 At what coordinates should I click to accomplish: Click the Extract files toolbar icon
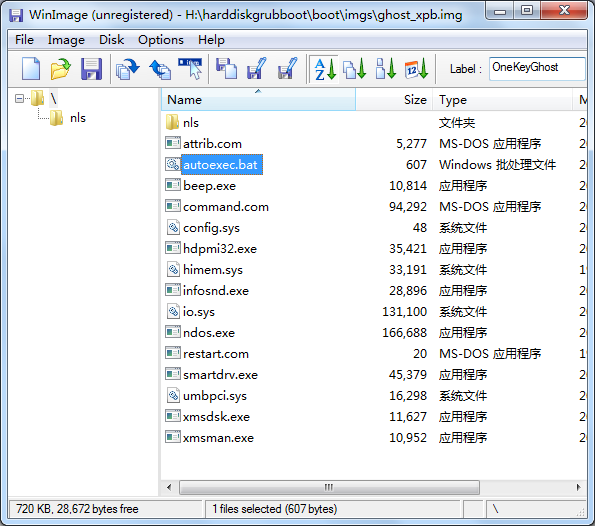click(x=257, y=69)
